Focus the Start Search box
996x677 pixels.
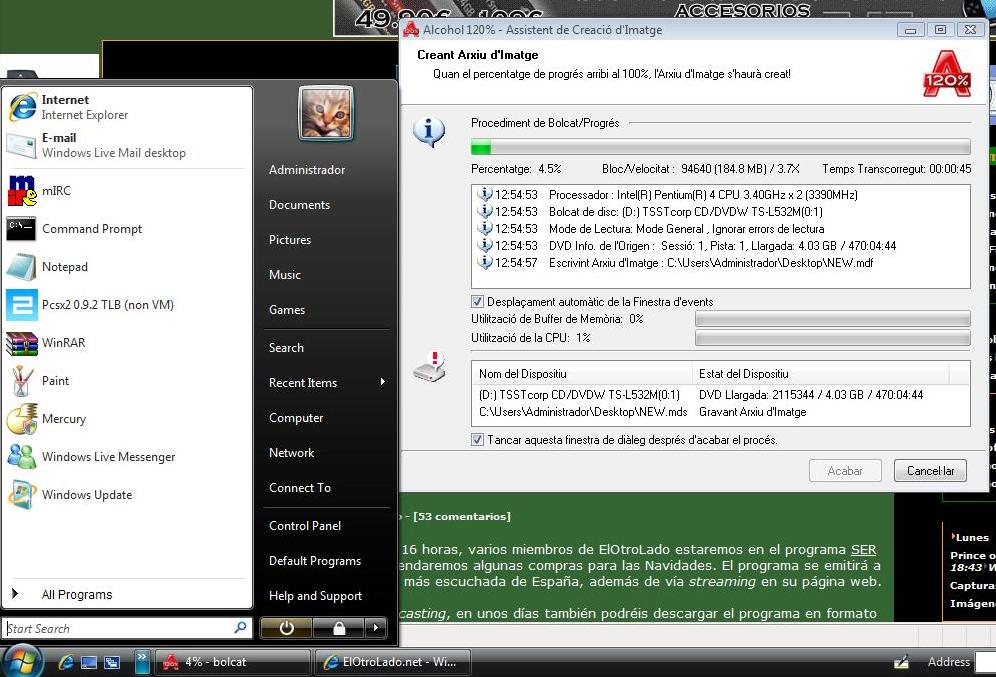tap(127, 628)
